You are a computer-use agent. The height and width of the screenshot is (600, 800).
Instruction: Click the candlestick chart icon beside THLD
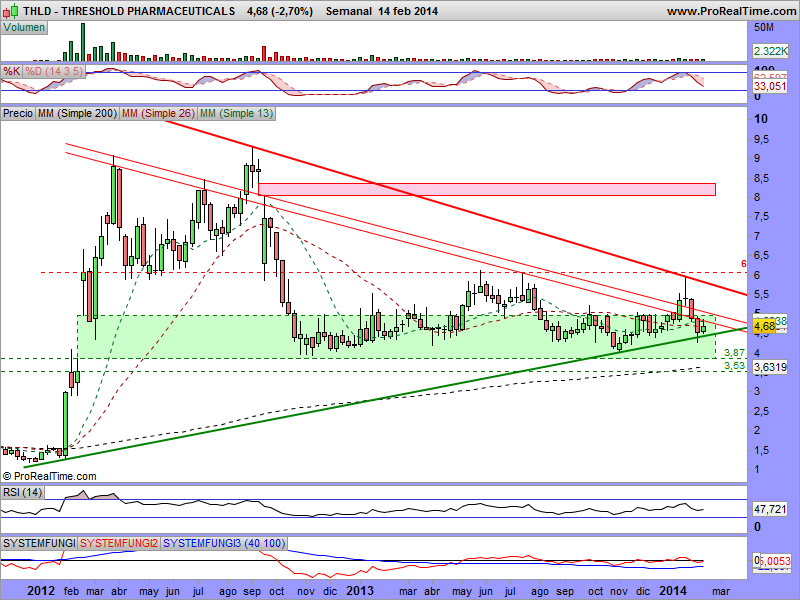(x=11, y=10)
